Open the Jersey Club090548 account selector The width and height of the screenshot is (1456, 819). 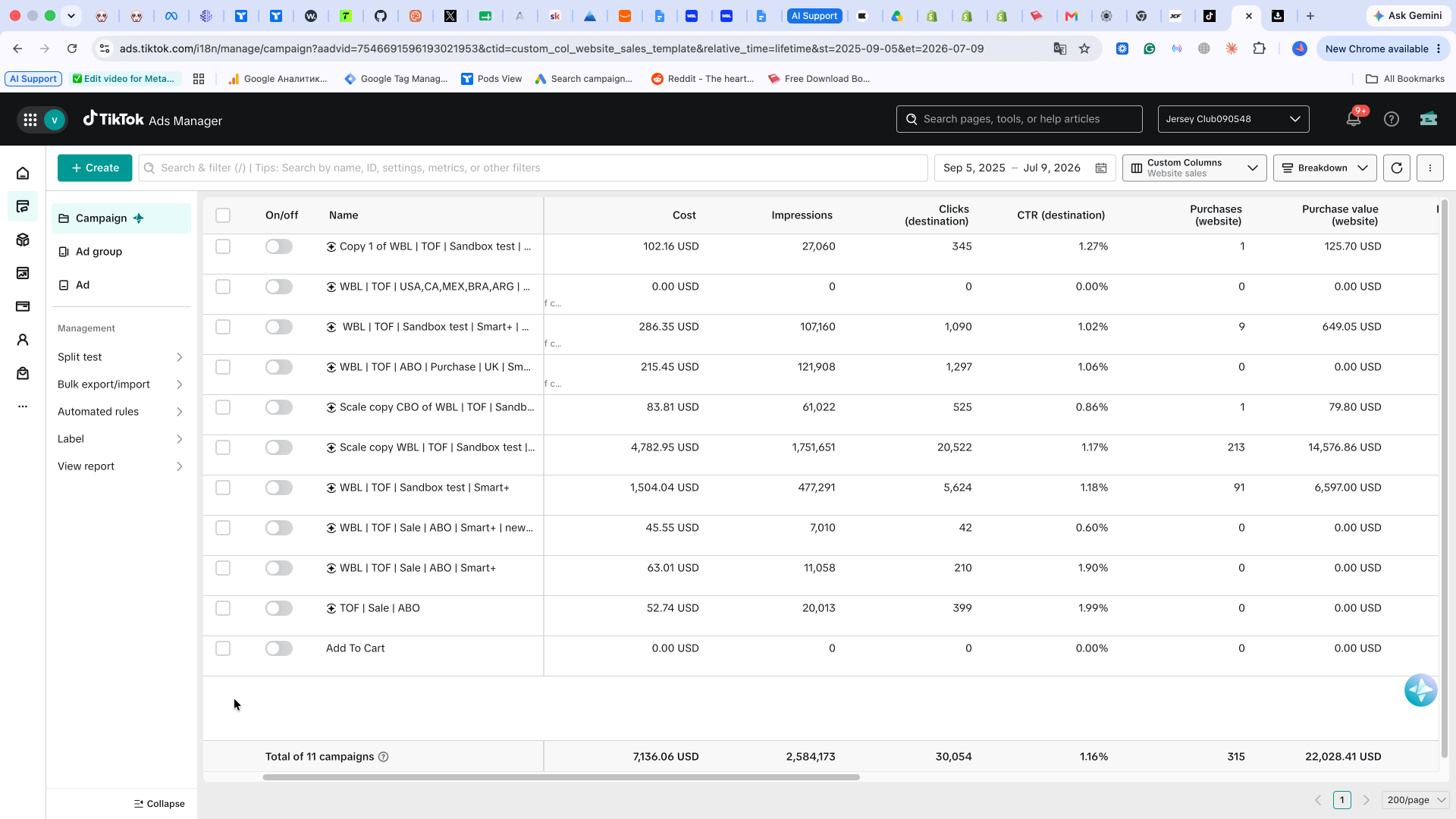[1234, 119]
